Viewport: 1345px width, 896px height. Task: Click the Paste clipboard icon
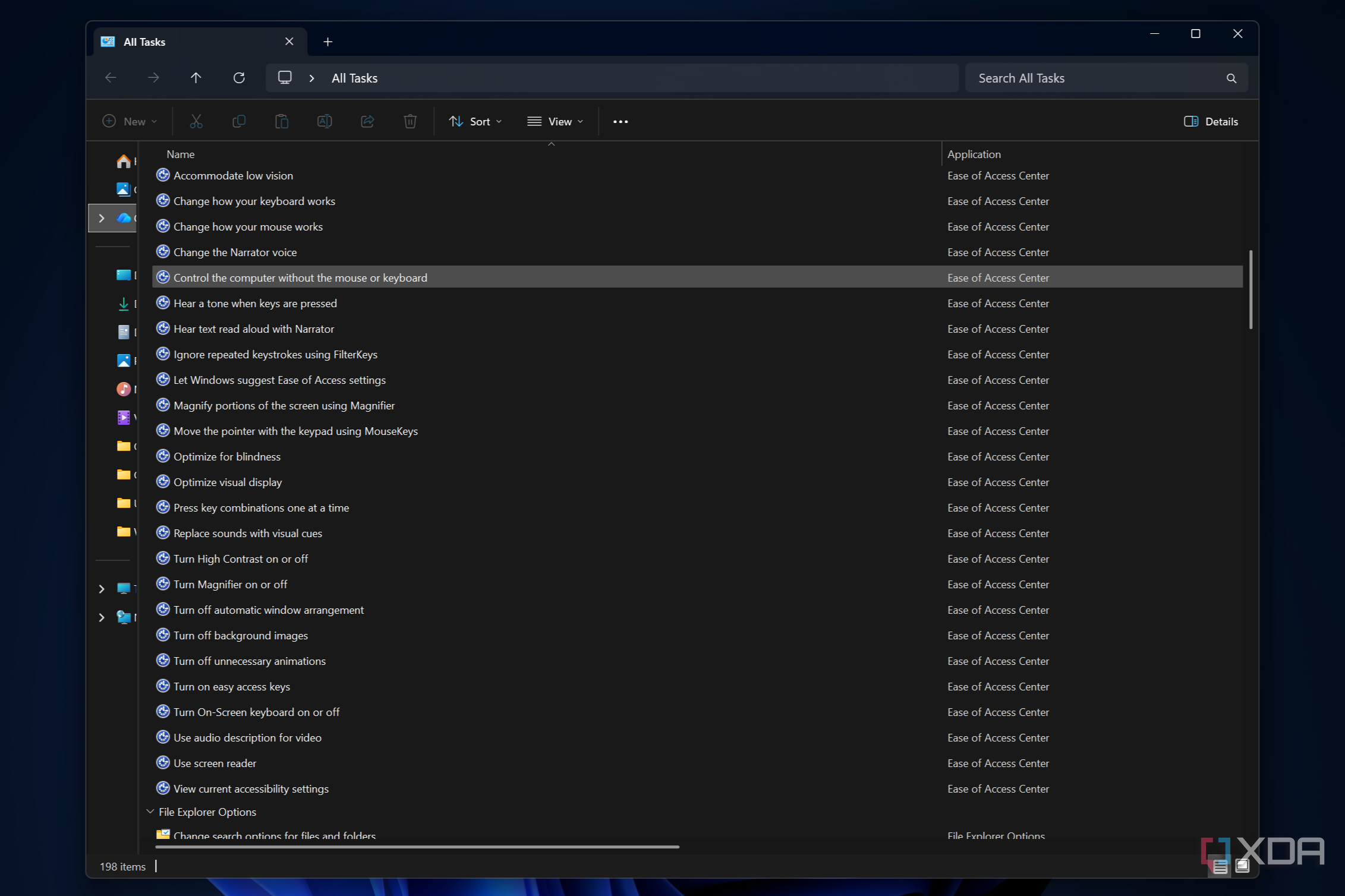point(282,121)
